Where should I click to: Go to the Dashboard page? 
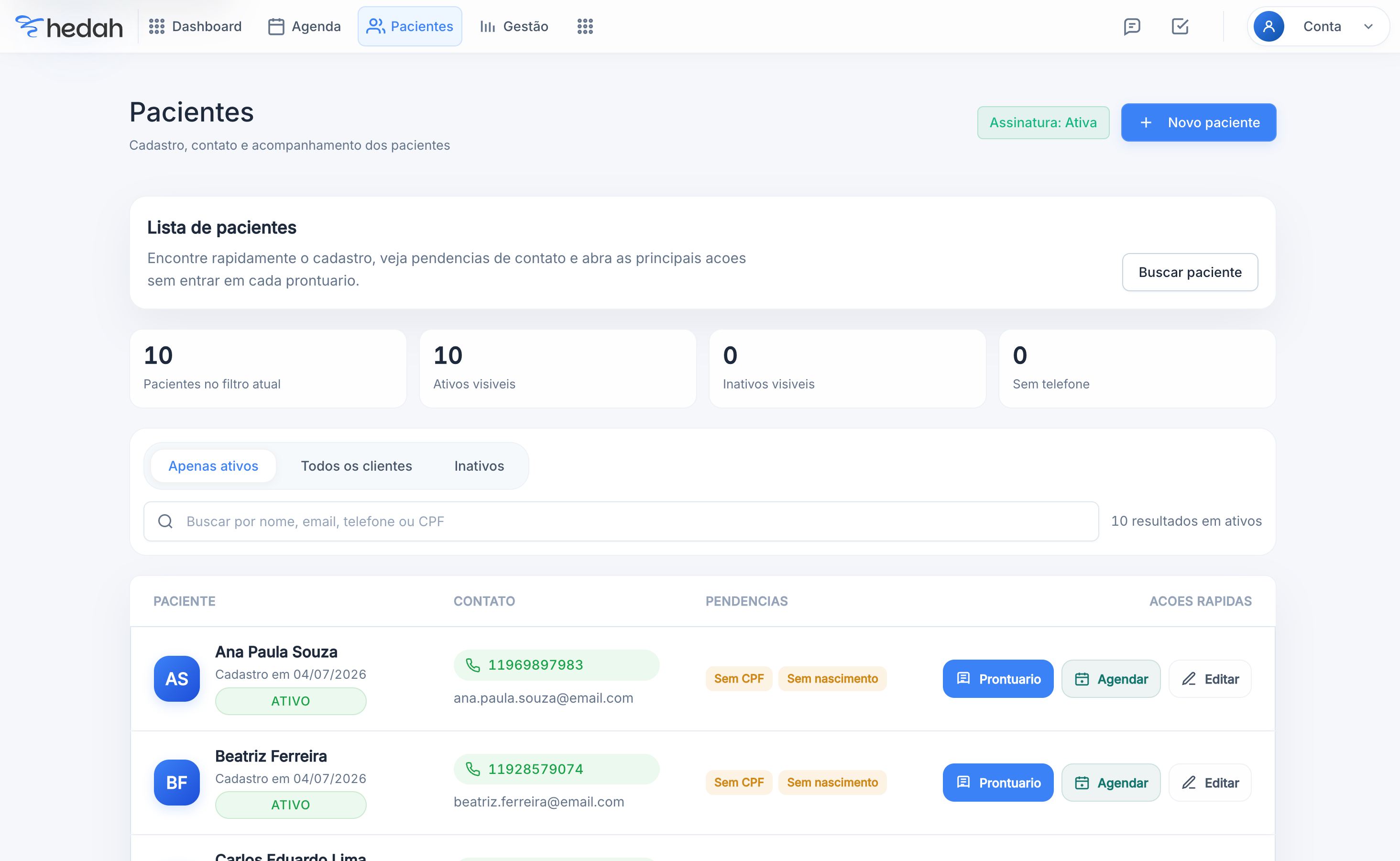[x=195, y=27]
